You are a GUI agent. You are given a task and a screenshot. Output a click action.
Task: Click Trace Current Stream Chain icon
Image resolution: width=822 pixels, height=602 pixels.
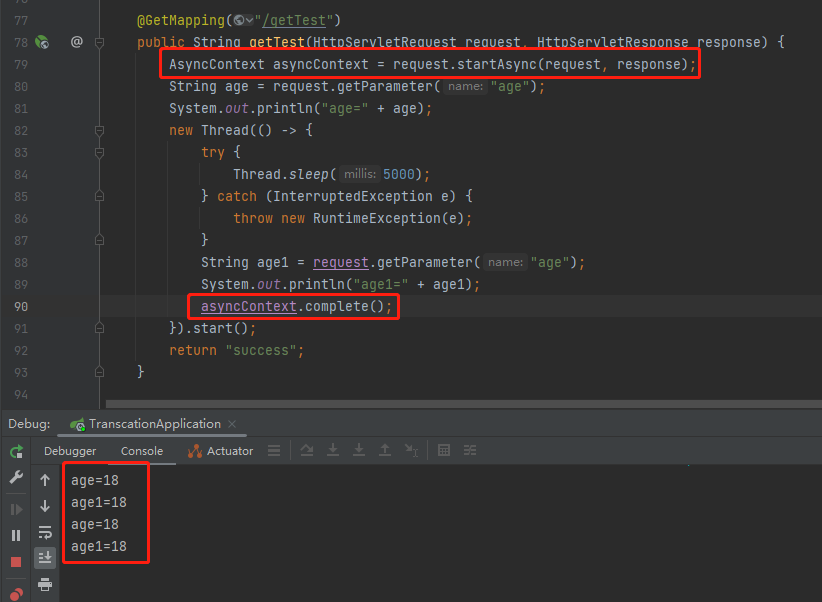470,450
